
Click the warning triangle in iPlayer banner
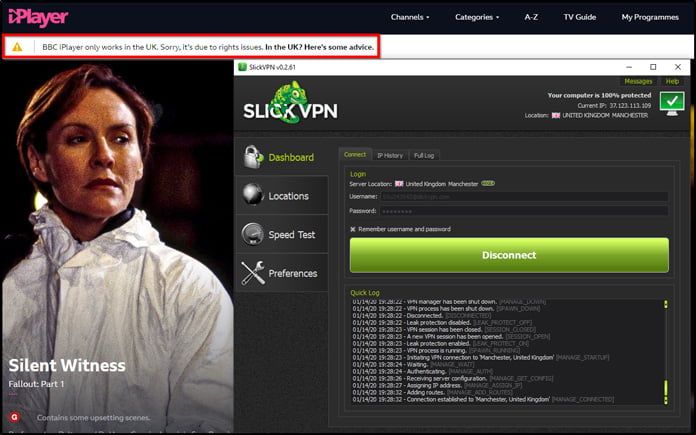tap(17, 47)
